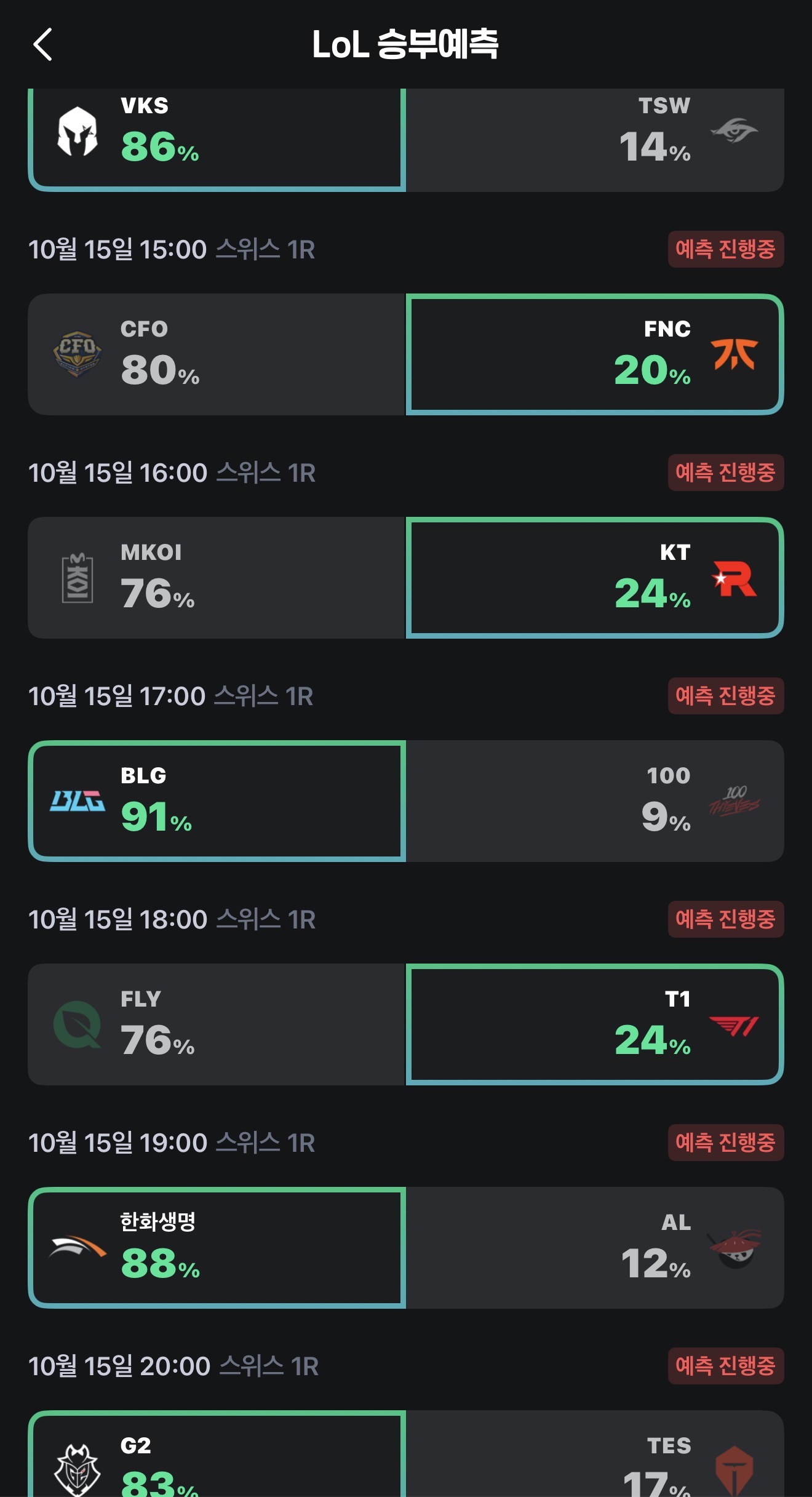Choose FLY at 76% as winner

click(217, 1024)
